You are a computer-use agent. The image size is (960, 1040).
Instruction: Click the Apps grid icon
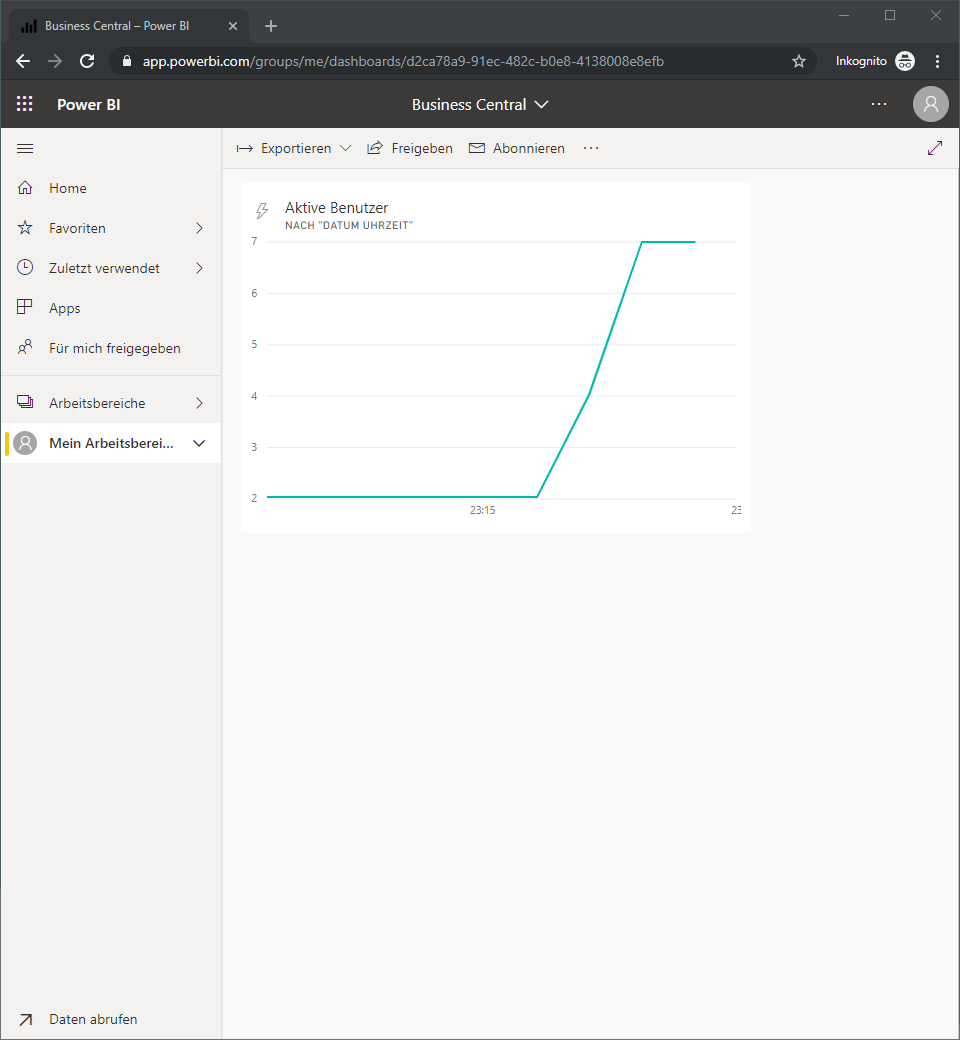click(x=25, y=307)
